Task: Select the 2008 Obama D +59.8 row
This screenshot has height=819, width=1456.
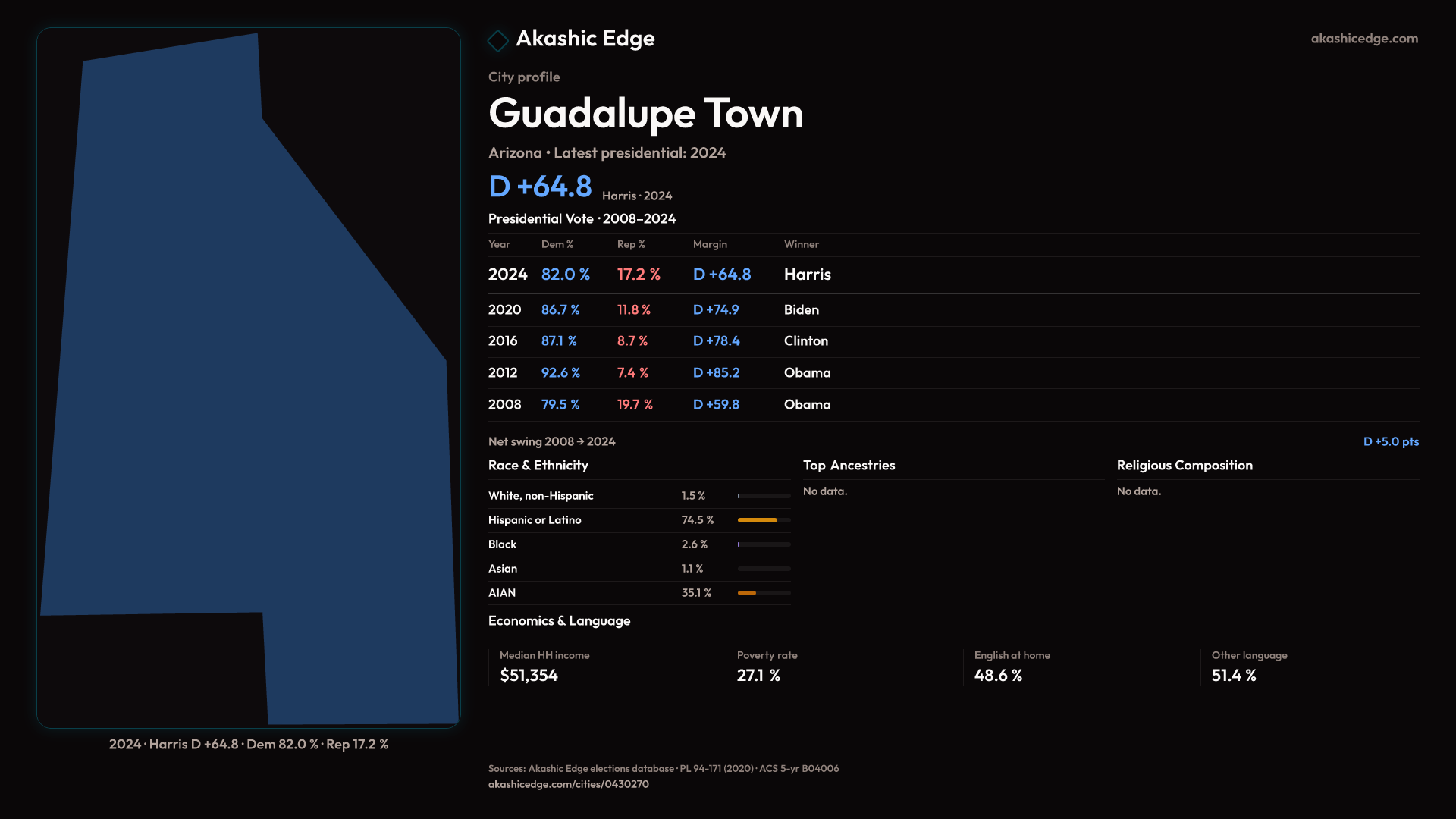Action: tap(660, 405)
